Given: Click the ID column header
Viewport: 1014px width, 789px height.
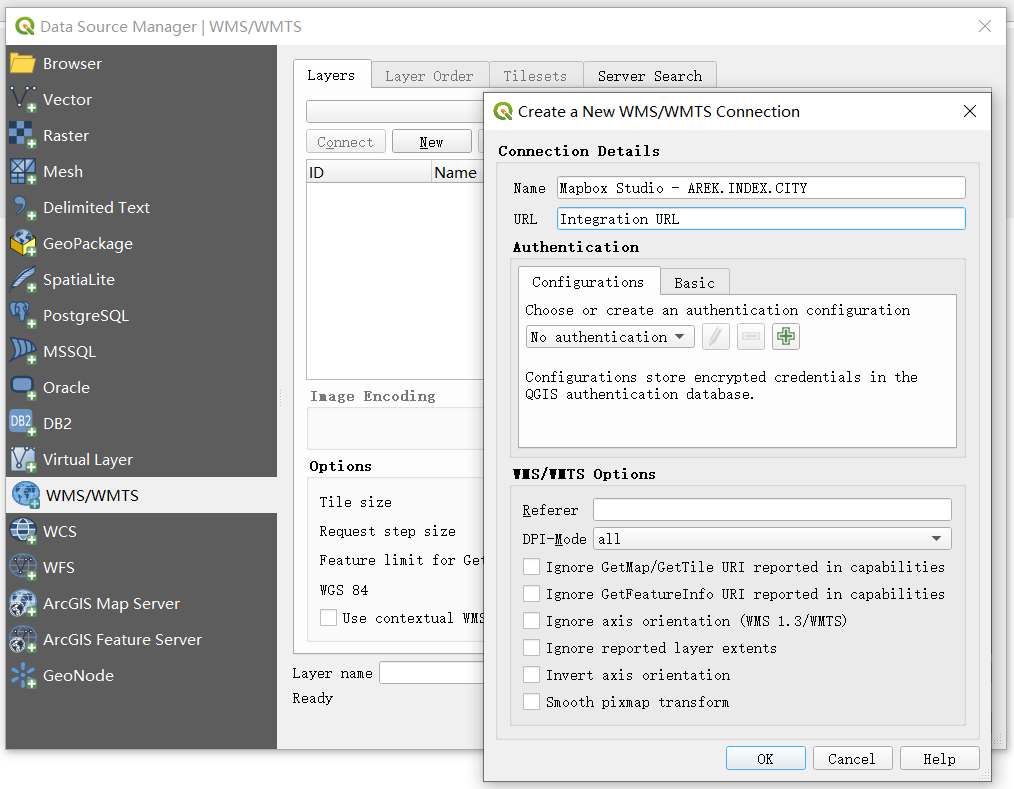Looking at the screenshot, I should click(x=369, y=173).
